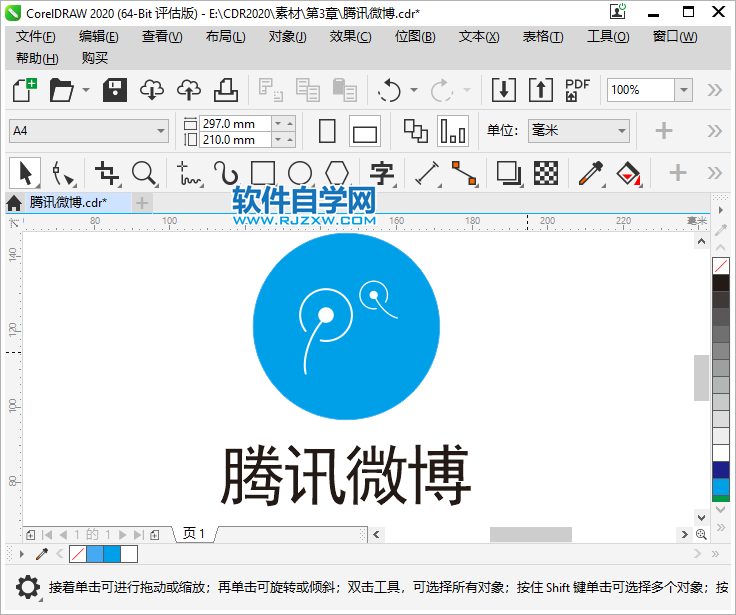Click the cloud upload icon
This screenshot has height=615, width=736.
tap(189, 90)
